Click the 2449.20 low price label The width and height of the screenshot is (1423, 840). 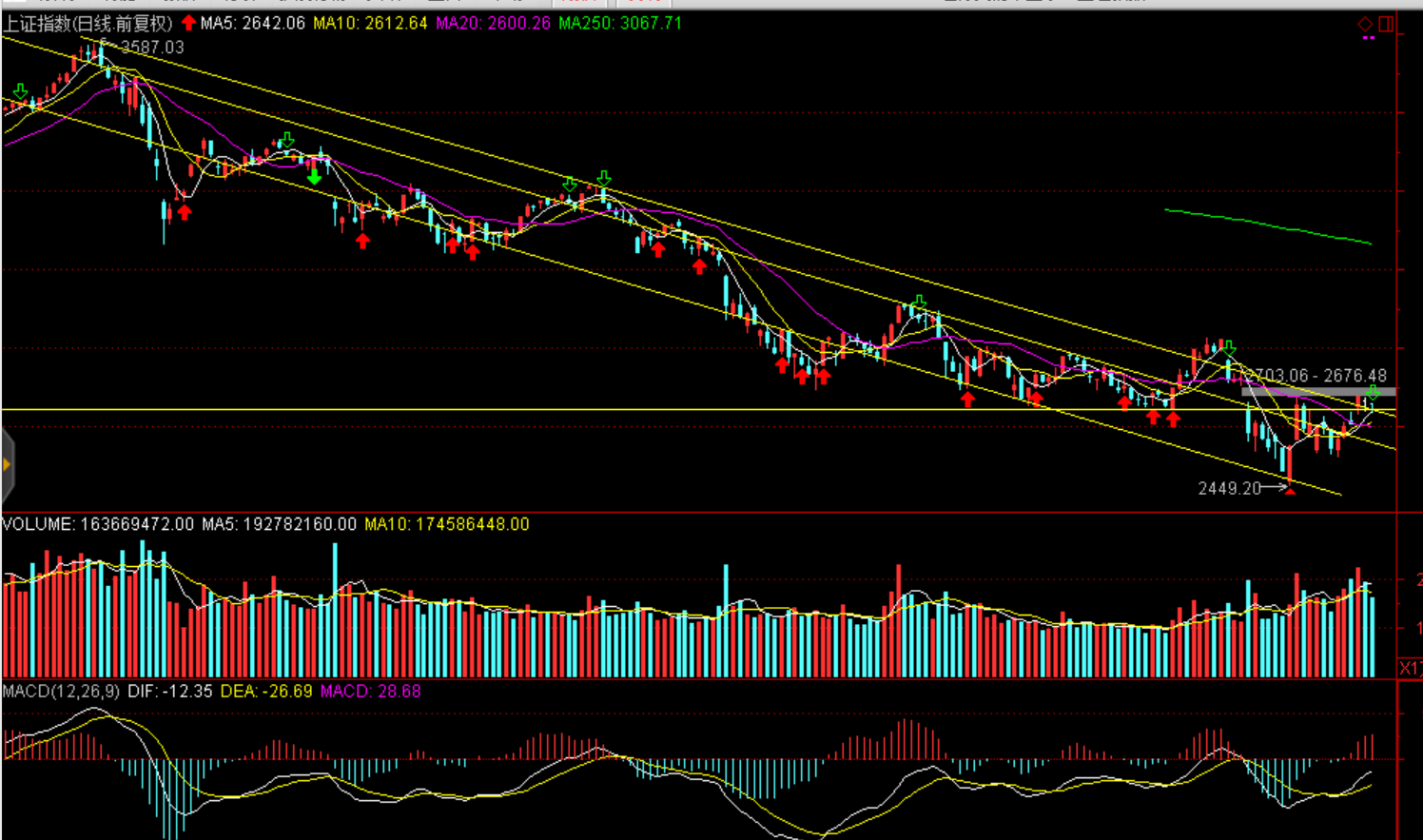pyautogui.click(x=1229, y=488)
